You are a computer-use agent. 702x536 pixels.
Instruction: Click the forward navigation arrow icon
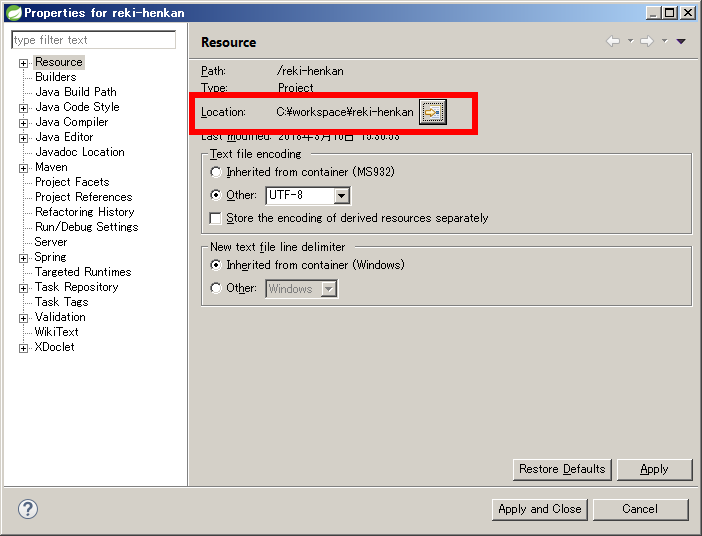pos(647,41)
